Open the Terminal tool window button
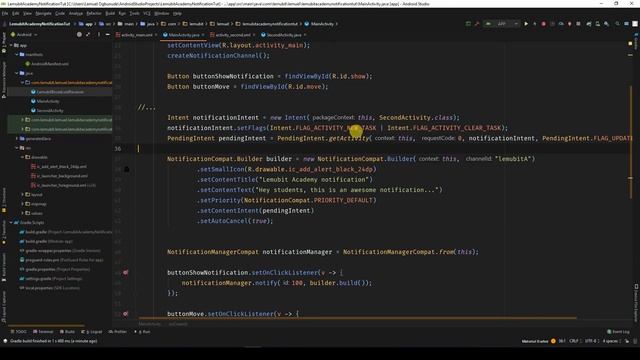 pyautogui.click(x=43, y=332)
